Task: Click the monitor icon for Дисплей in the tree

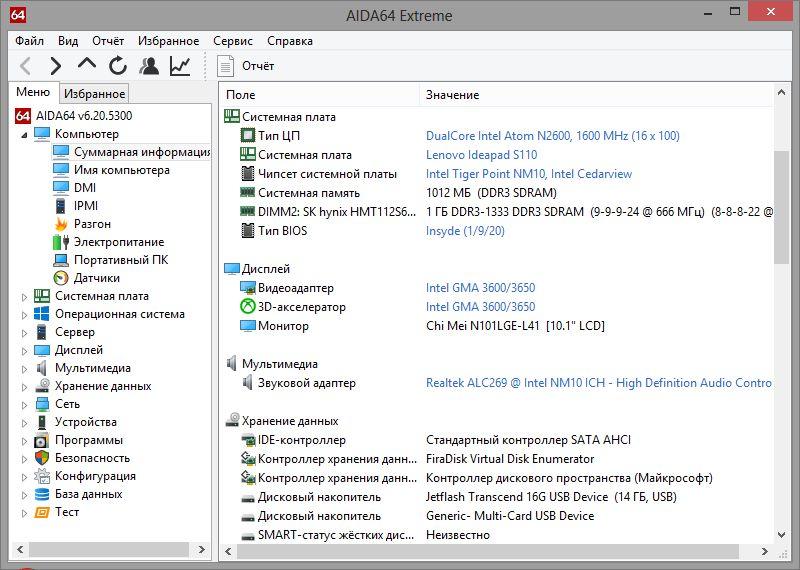Action: [x=42, y=350]
